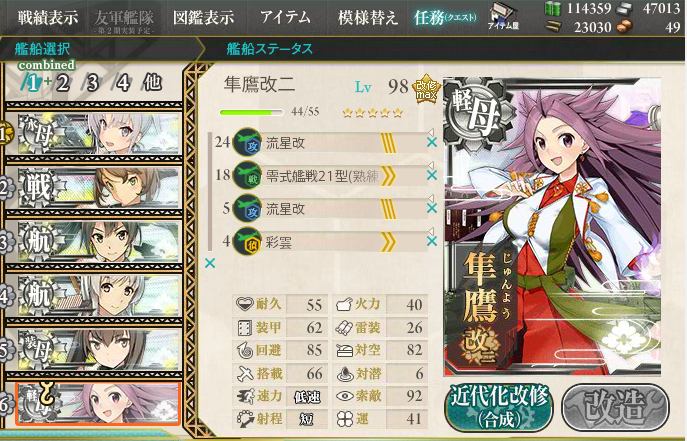Screen dimensions: 687x441
Task: Open the 任務 (クエスト) menu
Action: pos(445,18)
